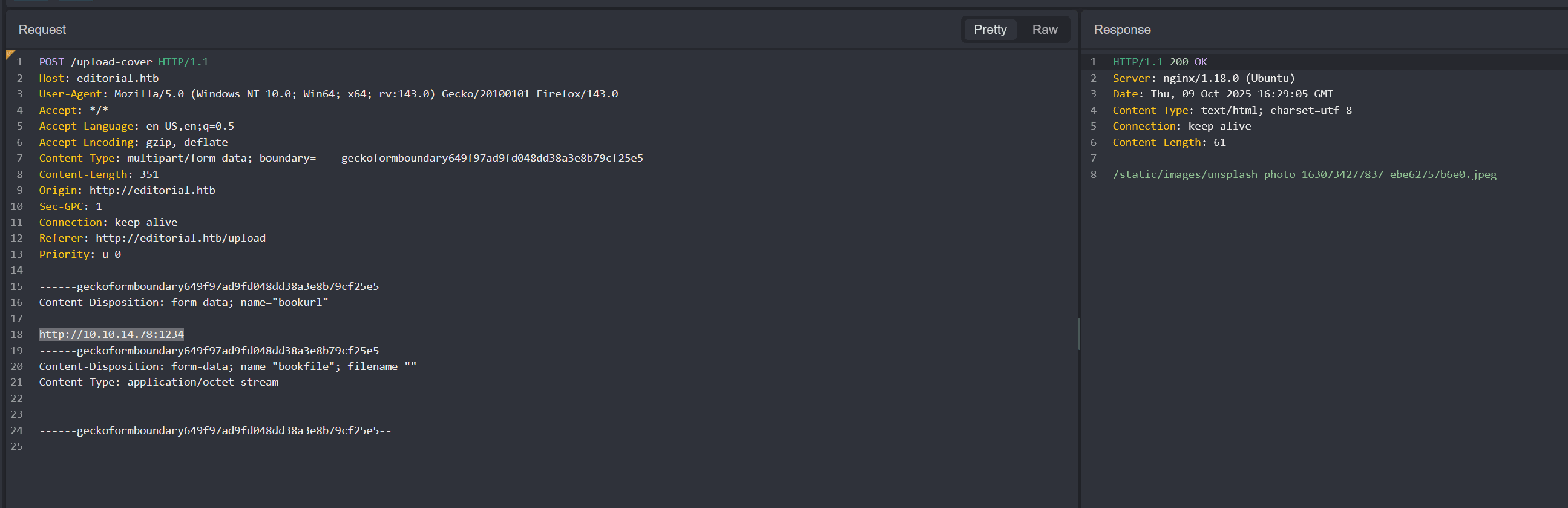Switch to the Raw view tab
This screenshot has height=508, width=1568.
click(1045, 30)
